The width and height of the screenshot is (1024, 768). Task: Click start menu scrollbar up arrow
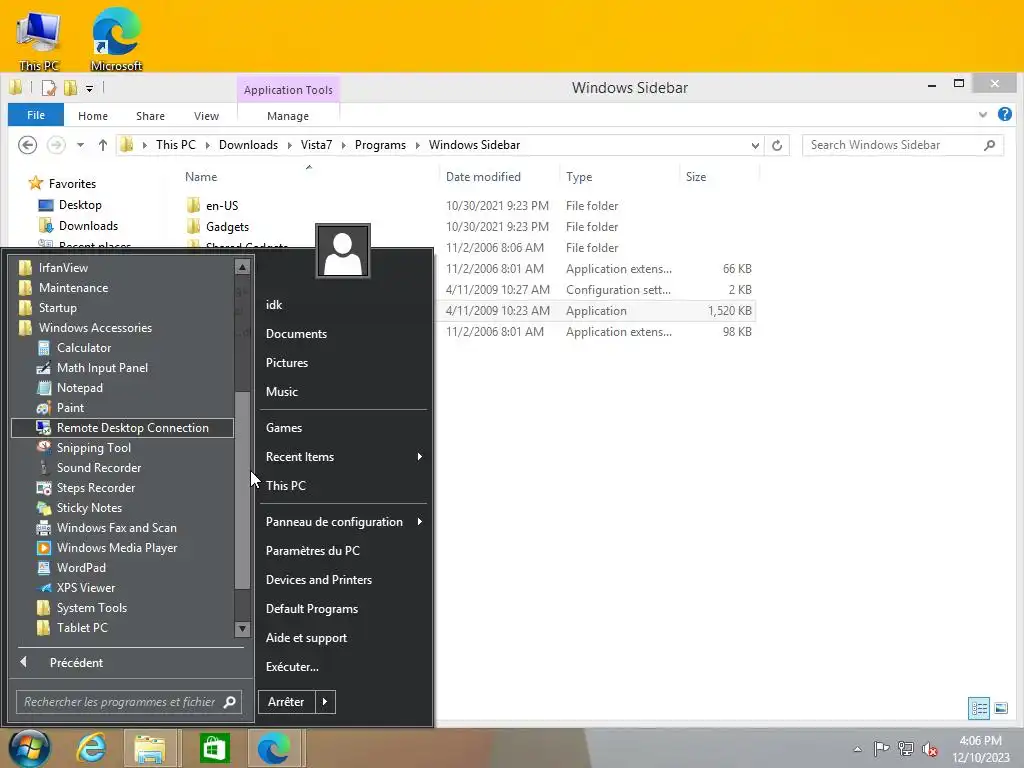point(242,267)
